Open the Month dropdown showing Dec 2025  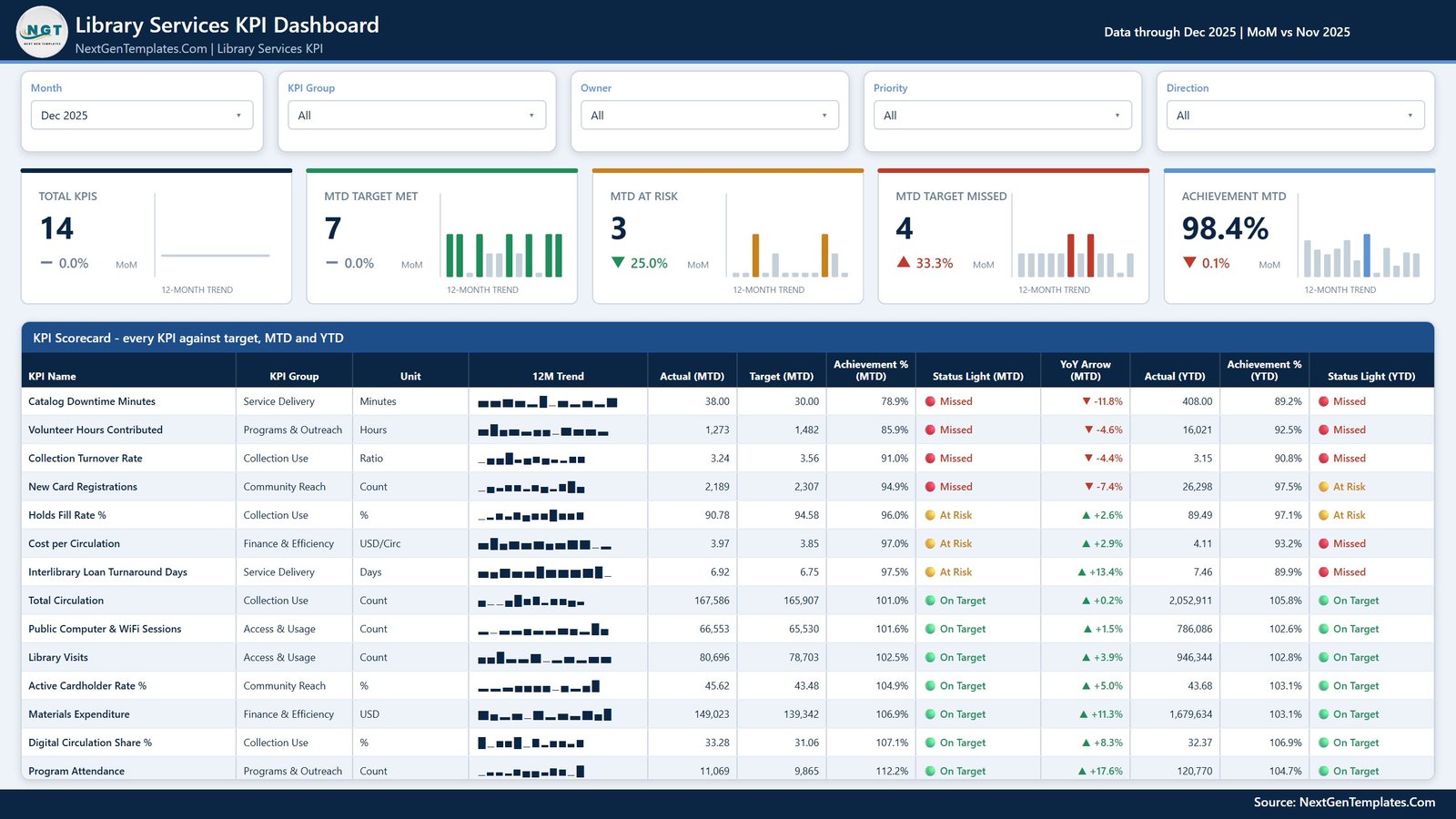(x=142, y=116)
